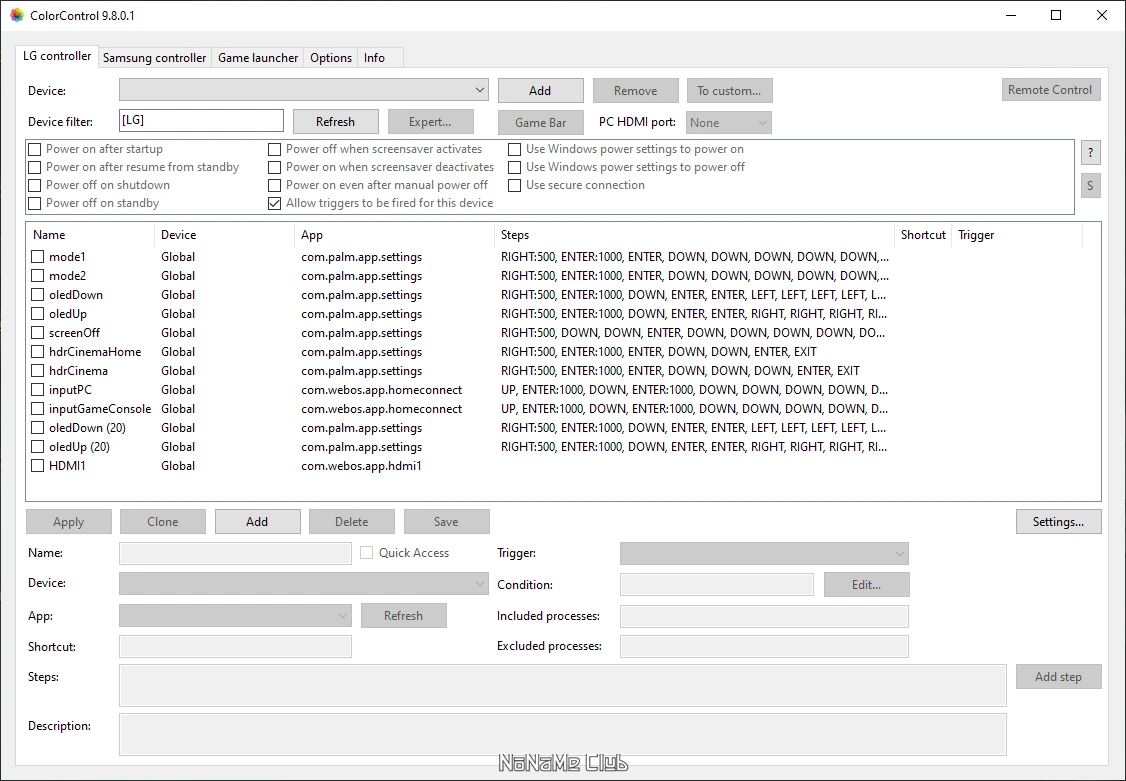Image resolution: width=1126 pixels, height=781 pixels.
Task: Open the Settings... button
Action: pos(1058,522)
